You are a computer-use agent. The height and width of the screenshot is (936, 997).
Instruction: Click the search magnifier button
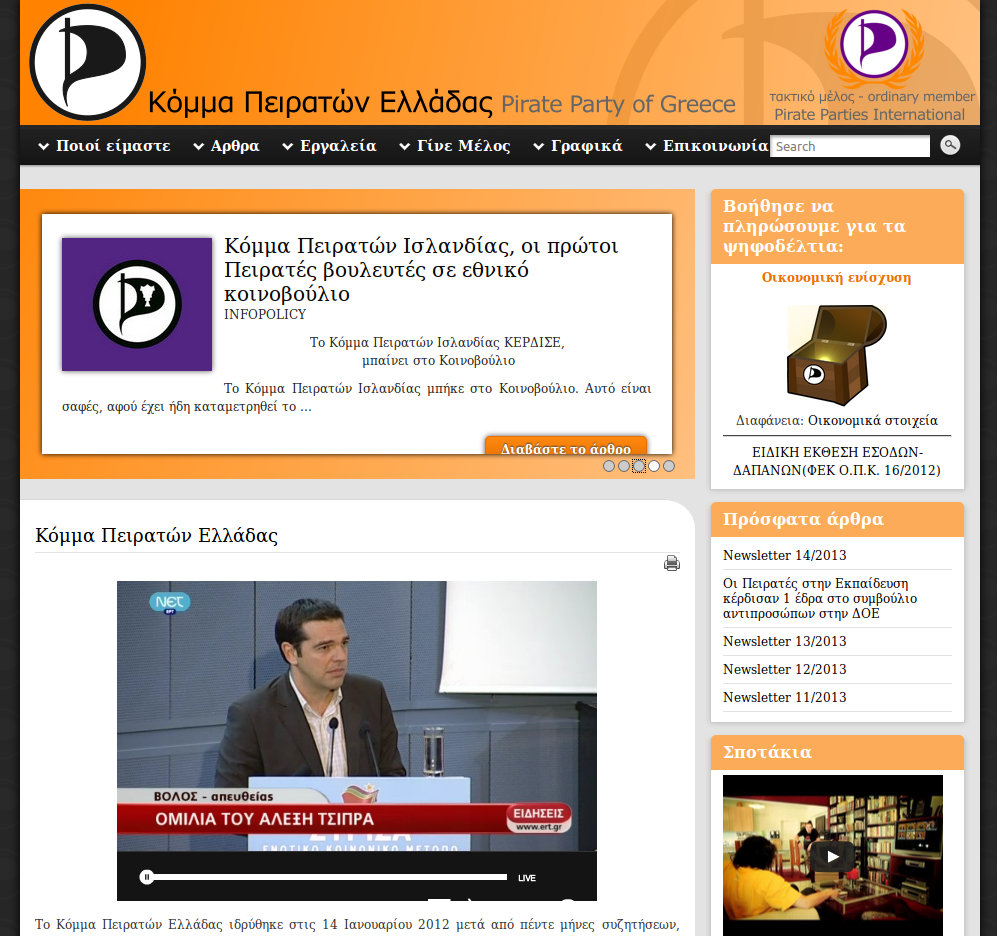pyautogui.click(x=949, y=146)
